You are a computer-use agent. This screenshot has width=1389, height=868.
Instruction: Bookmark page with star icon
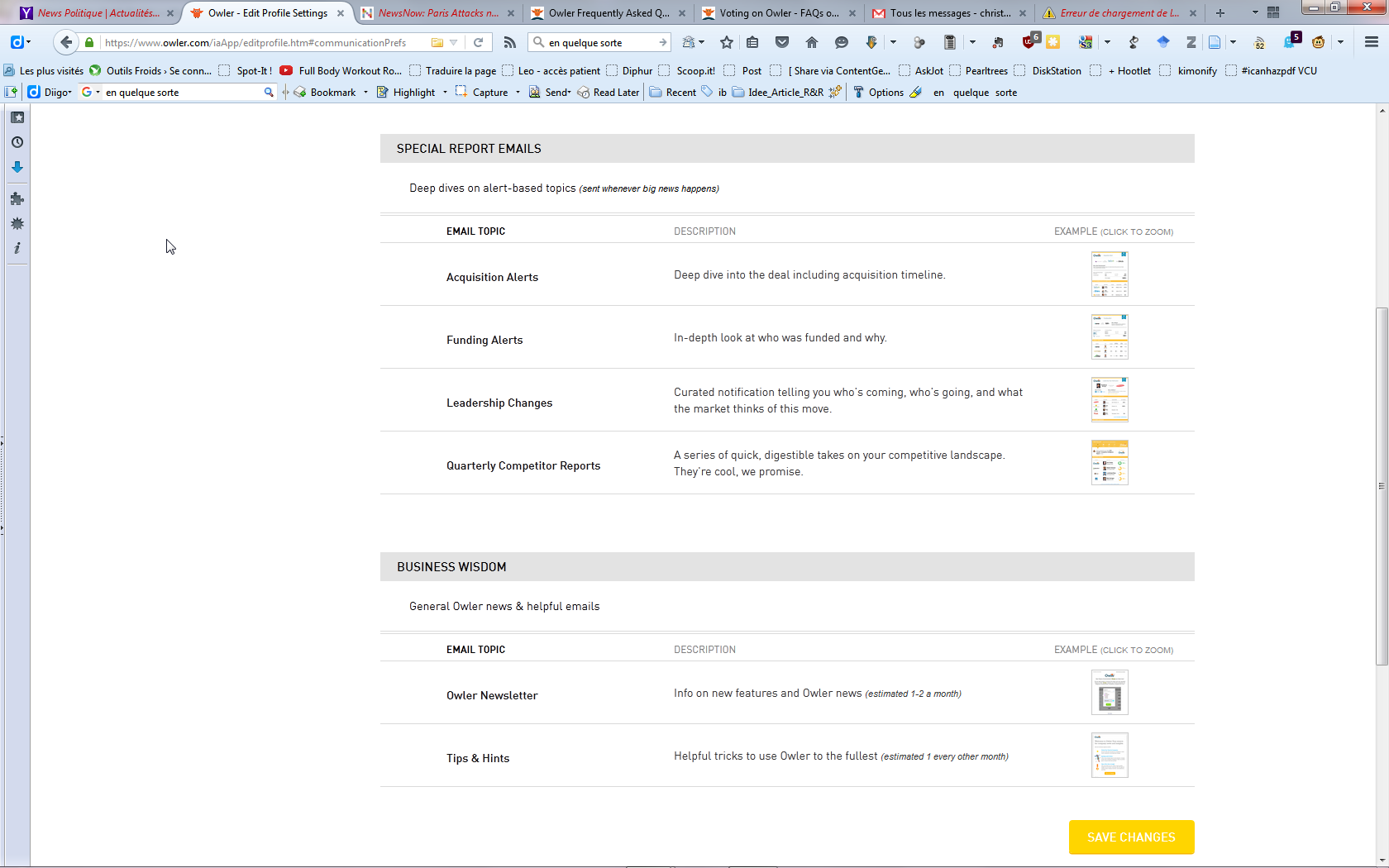[x=727, y=42]
